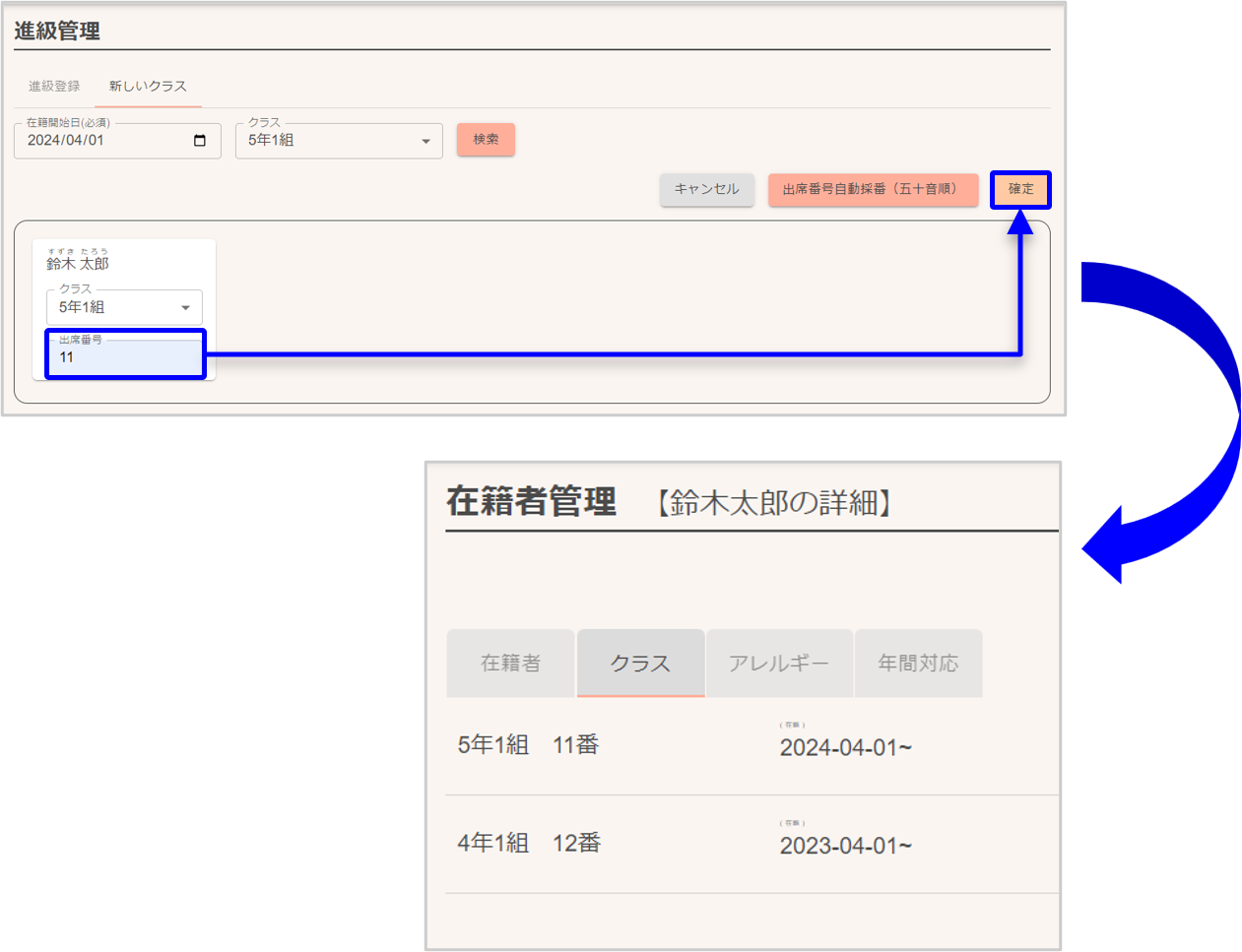Click the 進級管理 page title
Image resolution: width=1242 pixels, height=952 pixels.
[57, 32]
